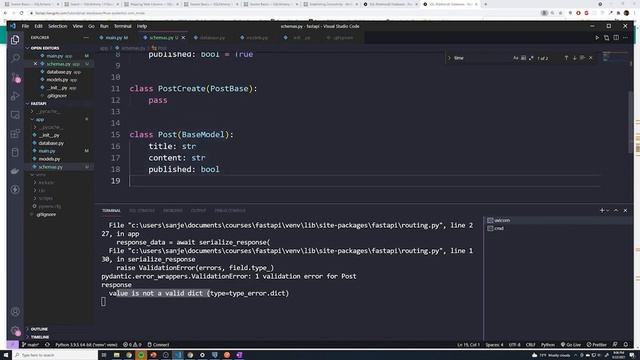The image size is (640, 360).
Task: Select the Debug Console panel tab
Action: [230, 211]
